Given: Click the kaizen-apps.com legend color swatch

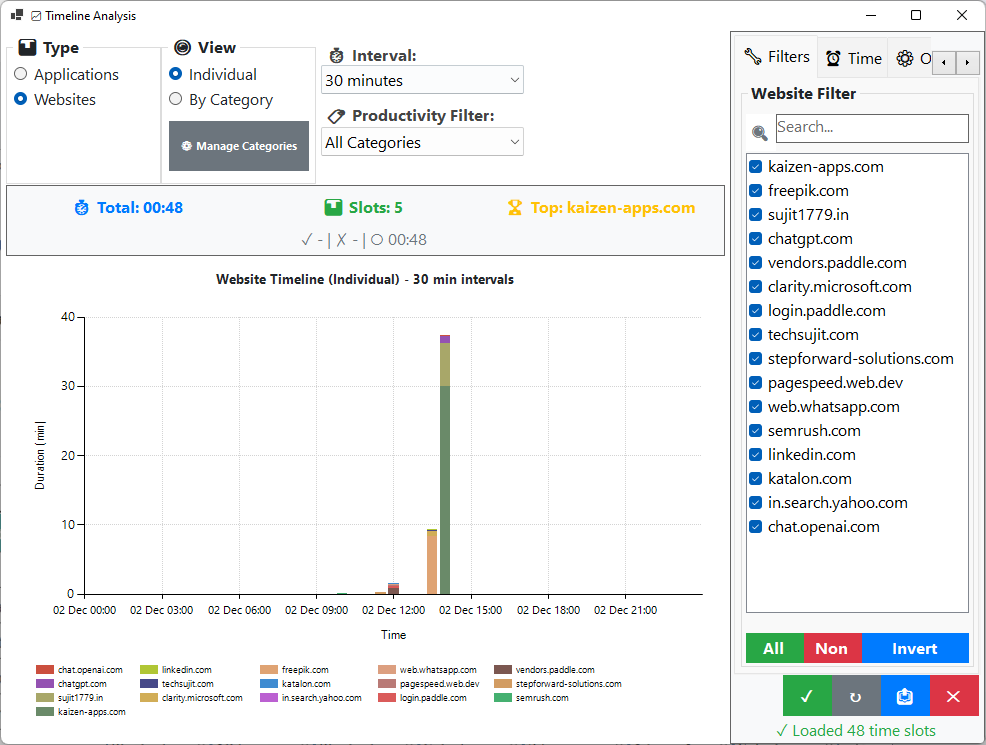Looking at the screenshot, I should coord(45,712).
